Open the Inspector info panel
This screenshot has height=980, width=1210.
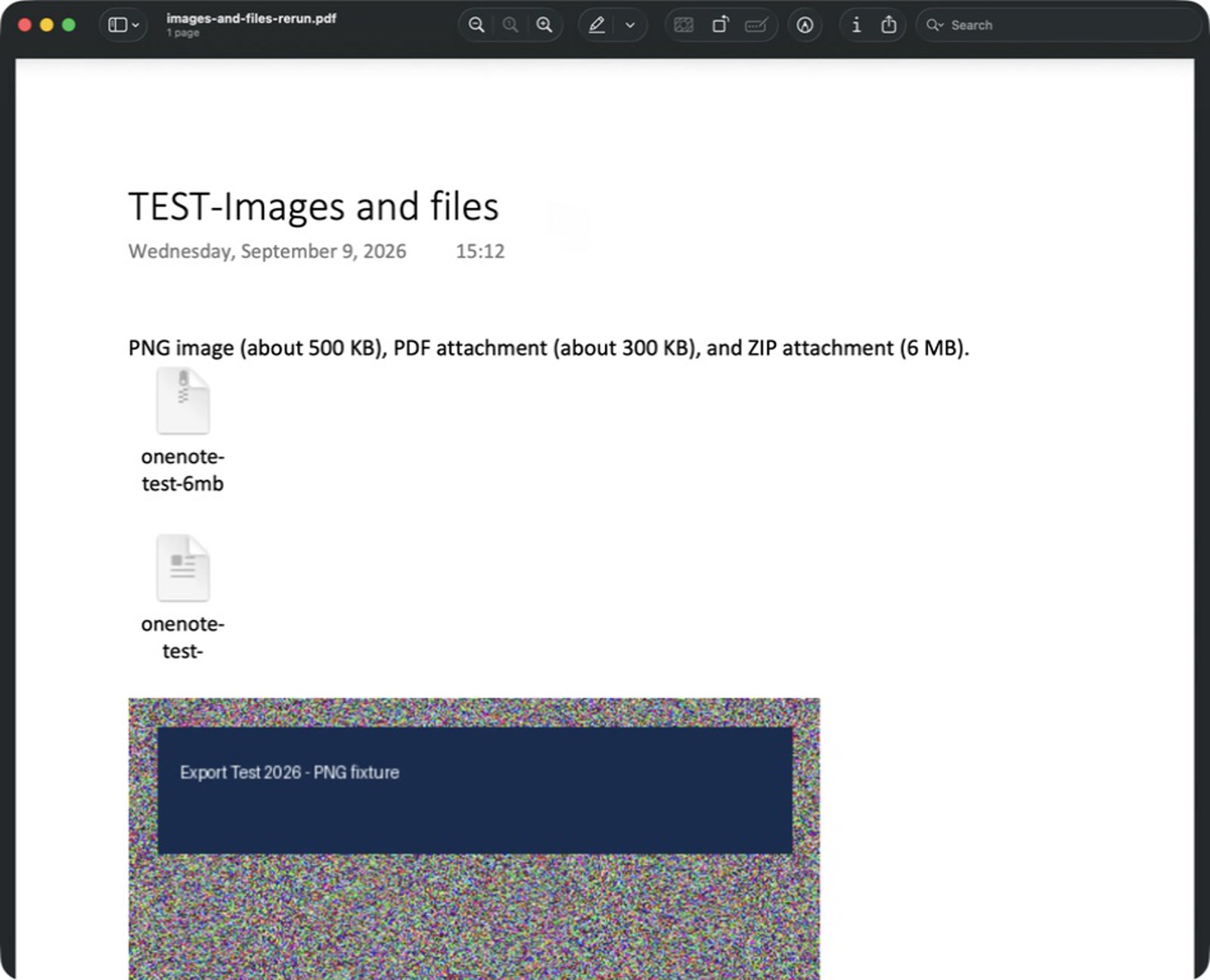(x=856, y=25)
